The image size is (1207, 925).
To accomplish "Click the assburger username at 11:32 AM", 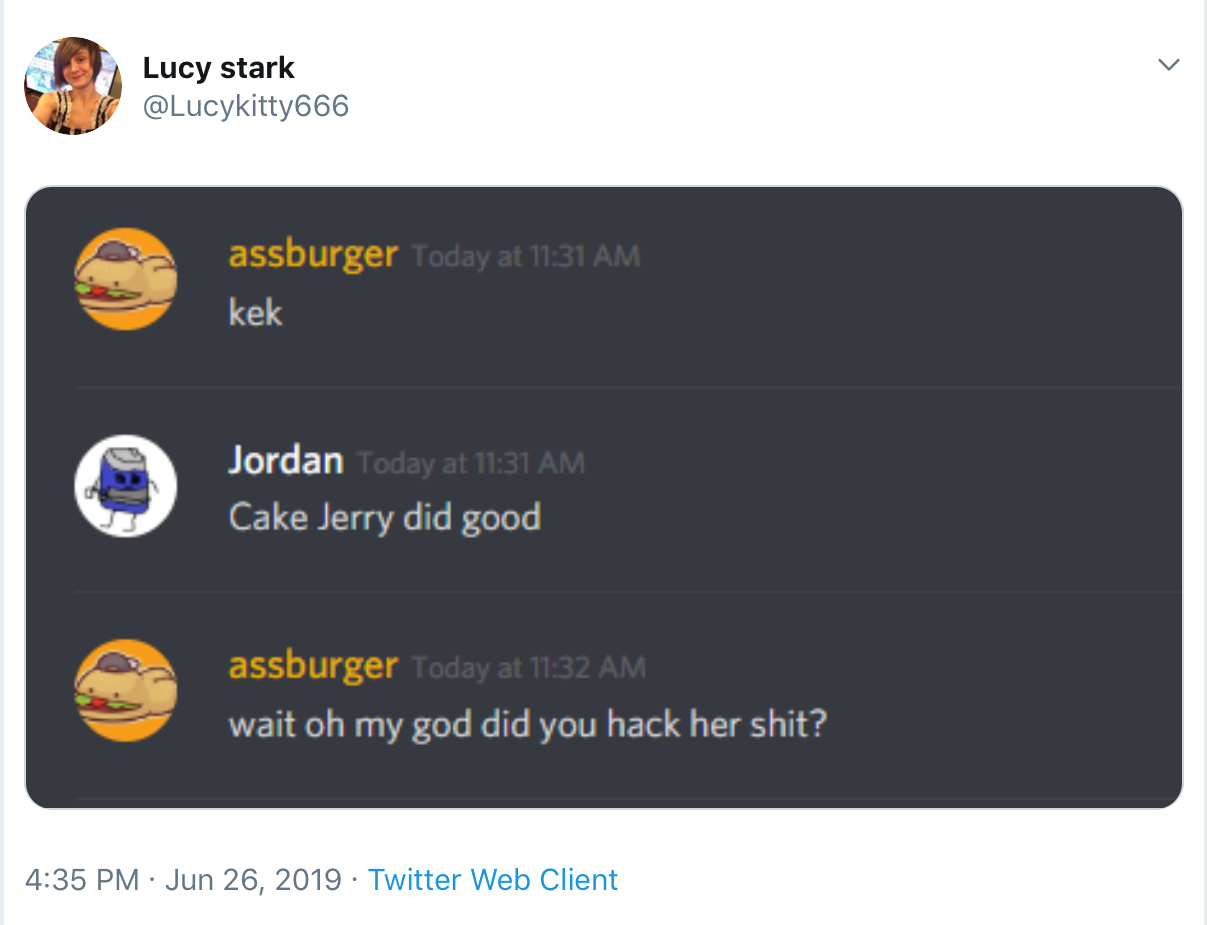I will click(x=313, y=666).
